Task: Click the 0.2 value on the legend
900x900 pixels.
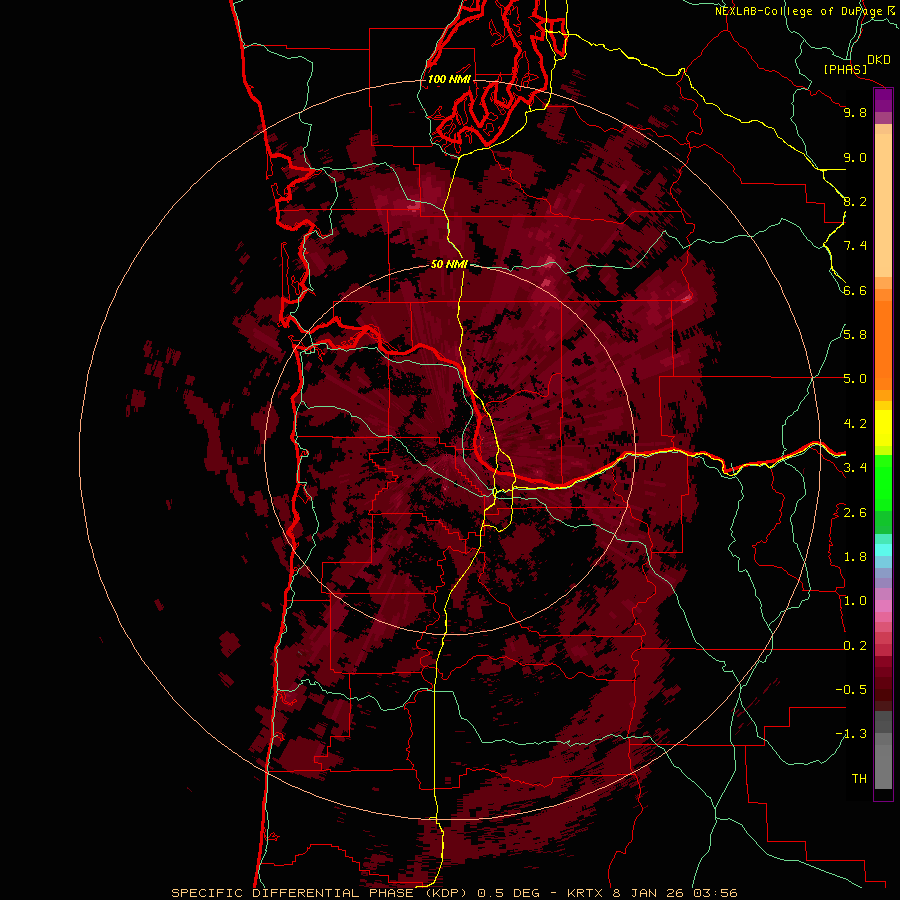Action: click(x=855, y=646)
